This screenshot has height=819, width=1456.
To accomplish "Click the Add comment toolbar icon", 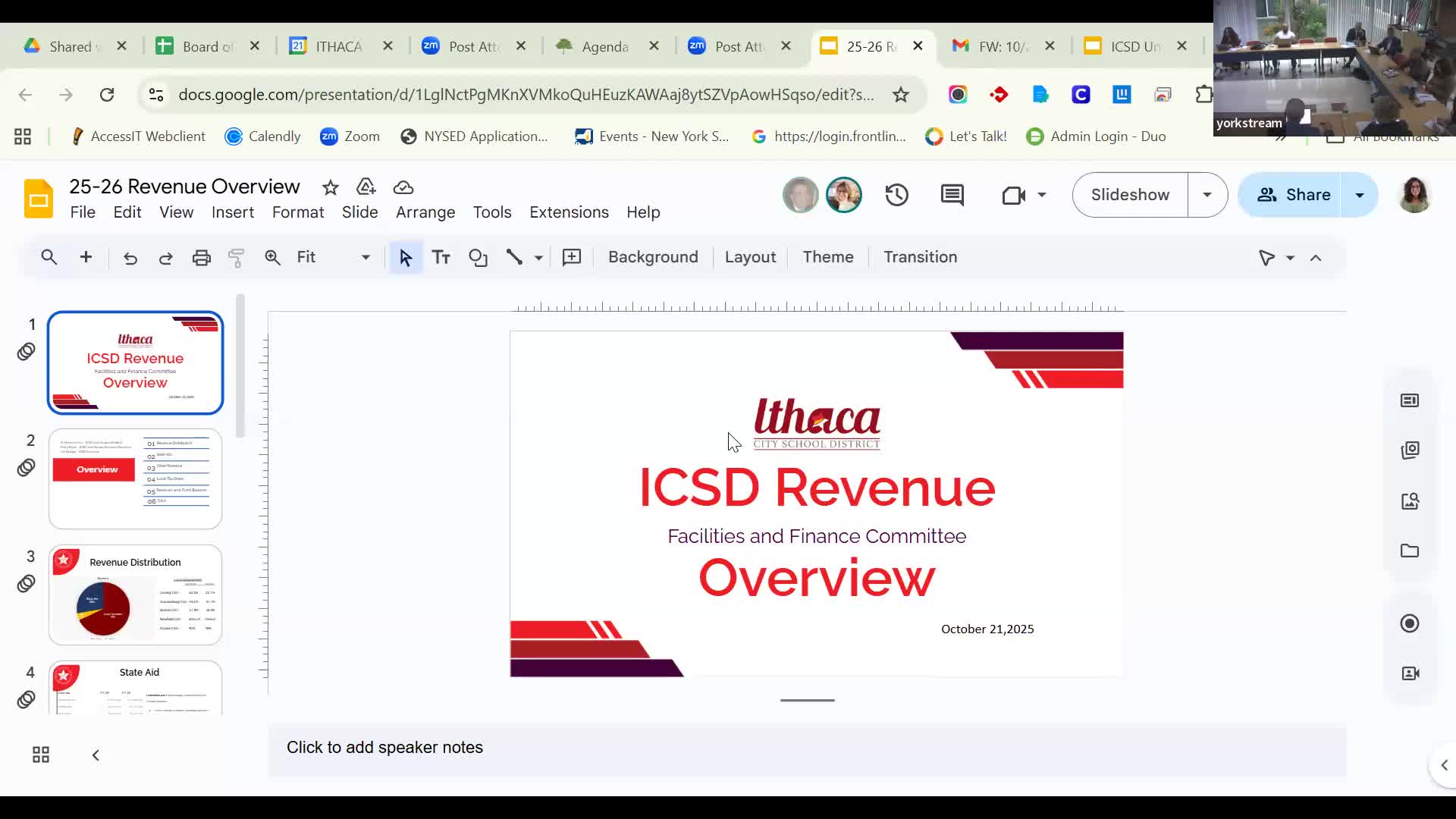I will pyautogui.click(x=572, y=258).
